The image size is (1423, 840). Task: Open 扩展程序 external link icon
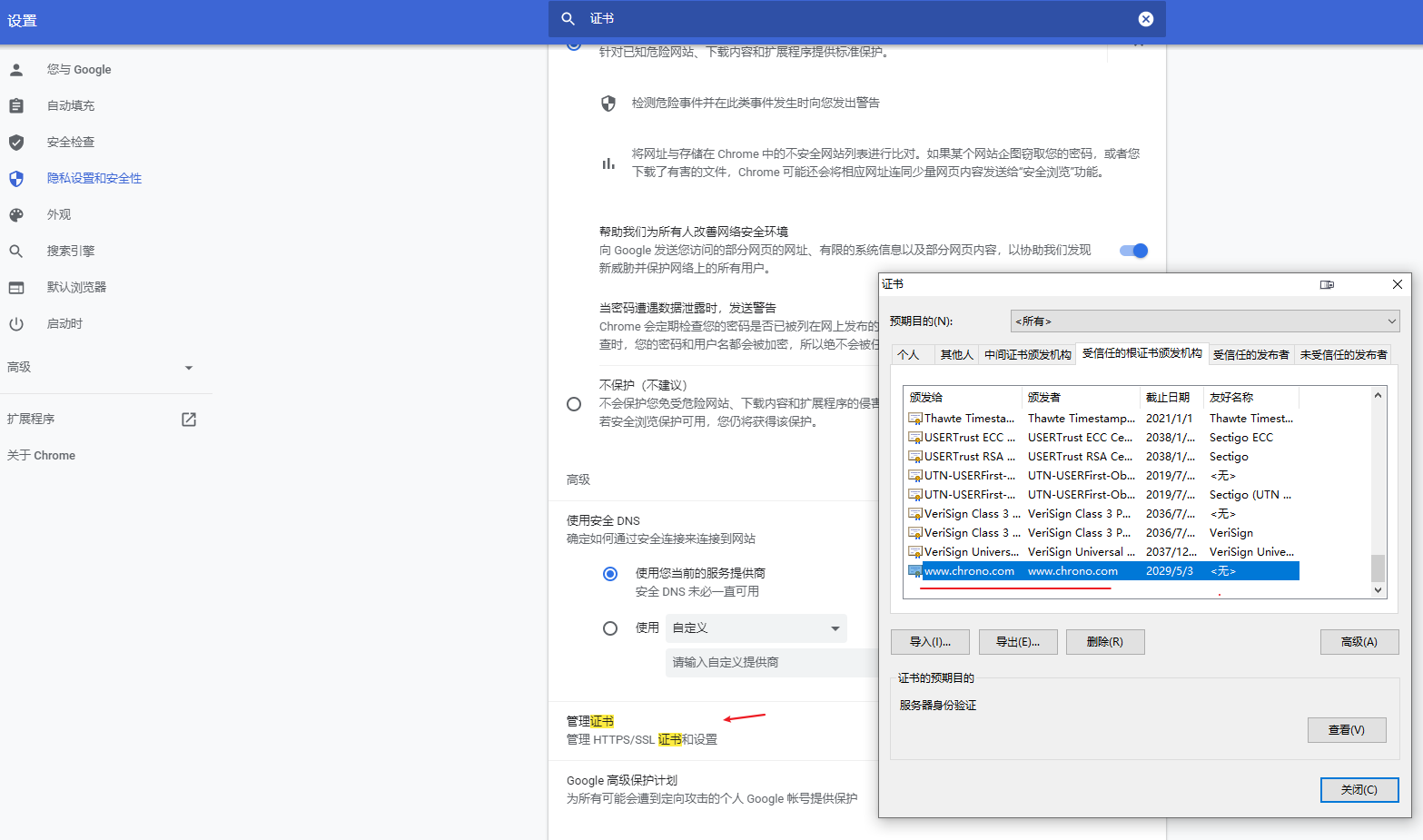coord(189,419)
